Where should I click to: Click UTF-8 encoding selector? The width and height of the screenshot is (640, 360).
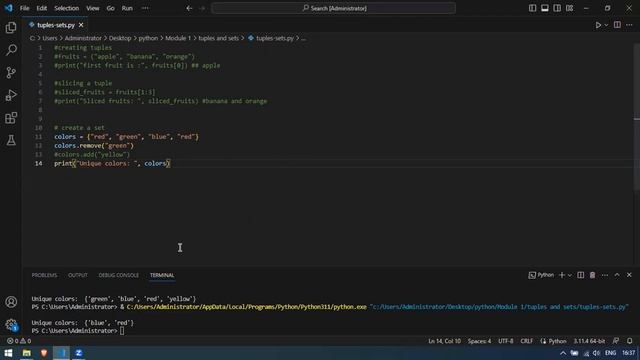[x=506, y=341]
